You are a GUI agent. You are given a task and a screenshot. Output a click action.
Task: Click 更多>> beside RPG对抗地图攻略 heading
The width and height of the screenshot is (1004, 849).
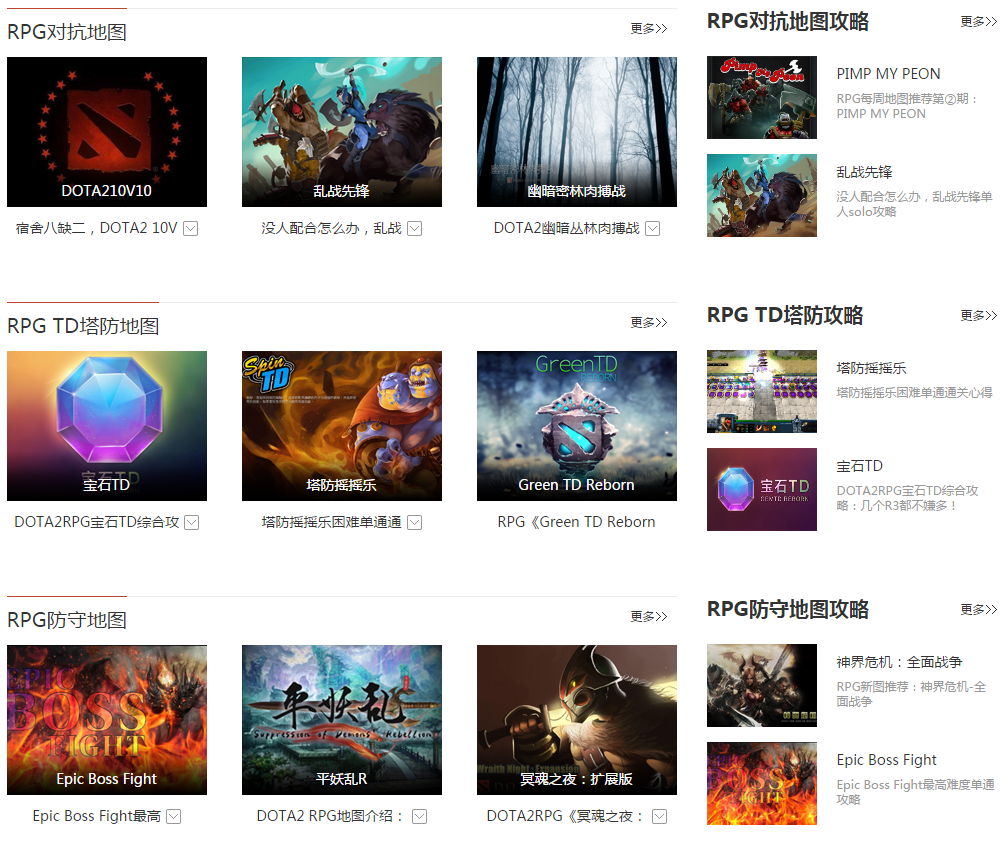tap(978, 22)
